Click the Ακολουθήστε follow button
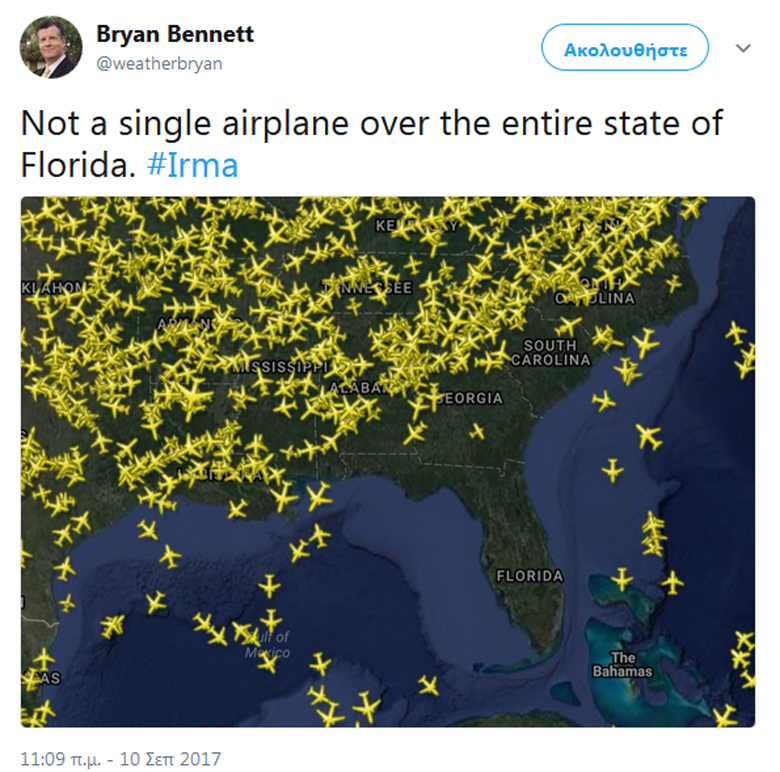 pyautogui.click(x=625, y=48)
